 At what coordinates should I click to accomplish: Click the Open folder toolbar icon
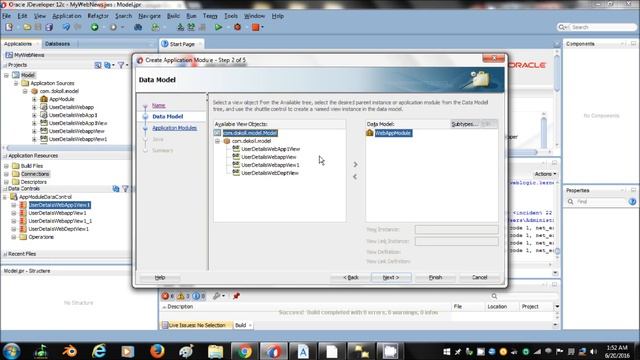27,27
